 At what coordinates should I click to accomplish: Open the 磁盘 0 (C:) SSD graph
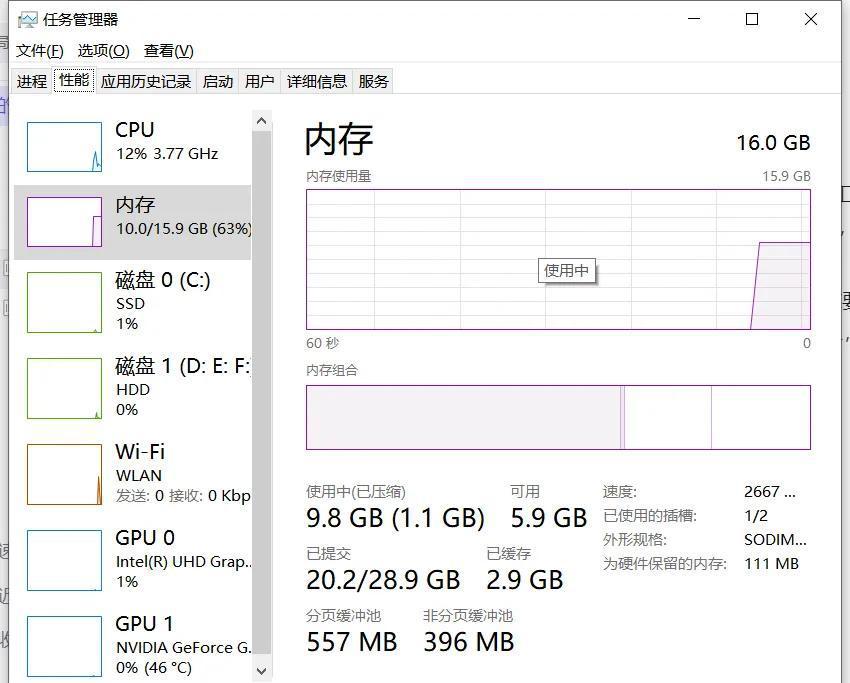[x=65, y=302]
